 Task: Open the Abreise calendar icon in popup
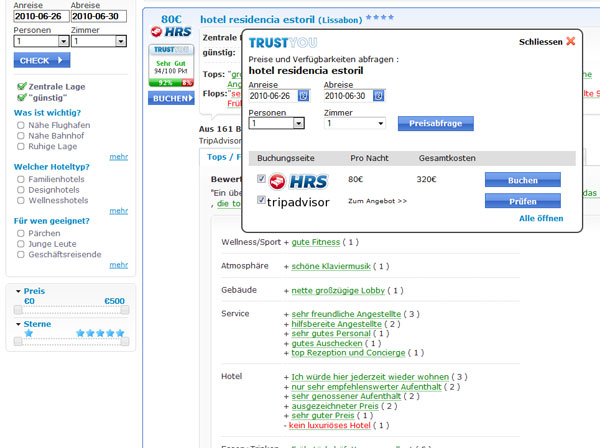pos(378,96)
